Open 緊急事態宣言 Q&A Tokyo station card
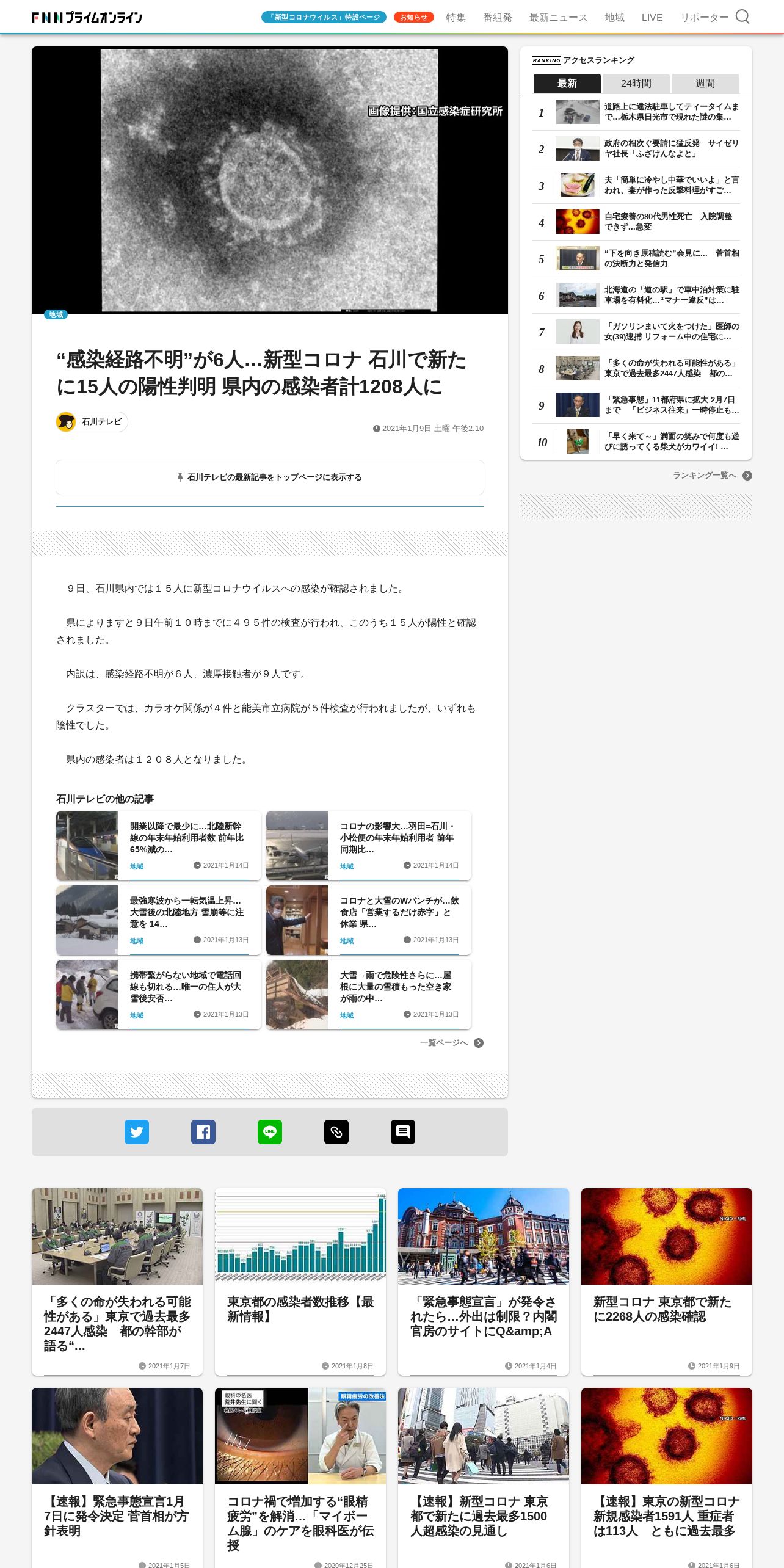 coord(484,1282)
